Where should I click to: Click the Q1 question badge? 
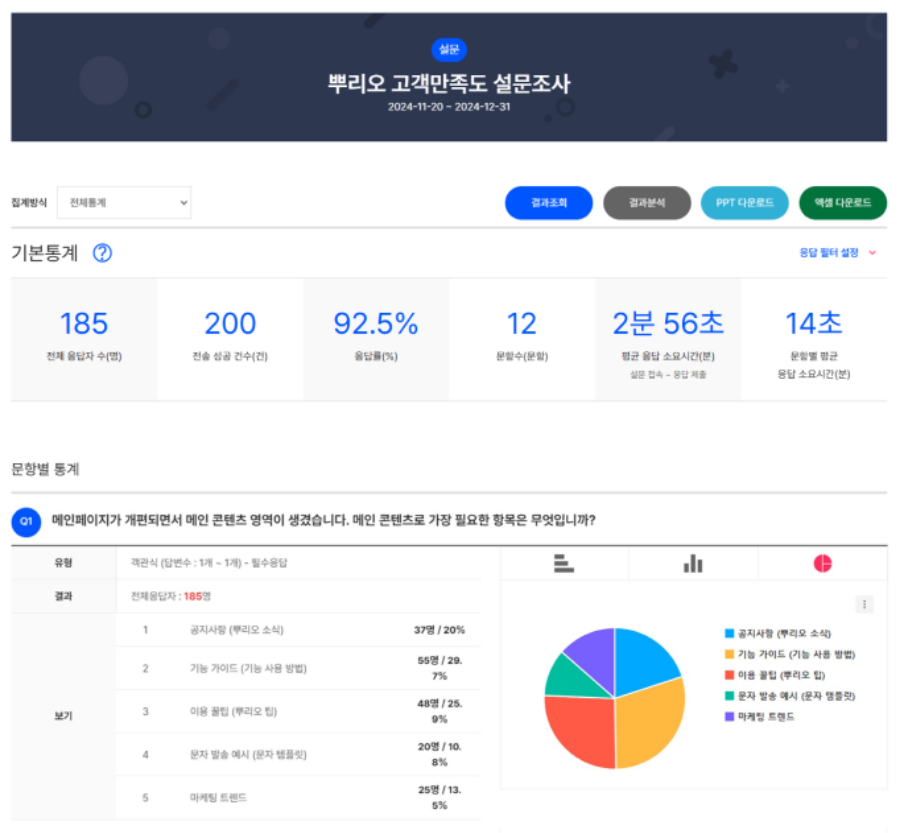(26, 521)
